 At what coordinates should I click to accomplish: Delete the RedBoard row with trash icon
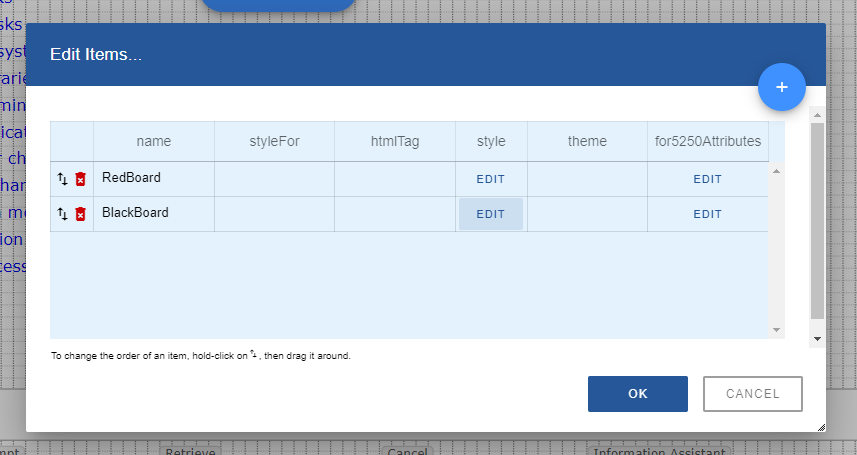[x=80, y=179]
